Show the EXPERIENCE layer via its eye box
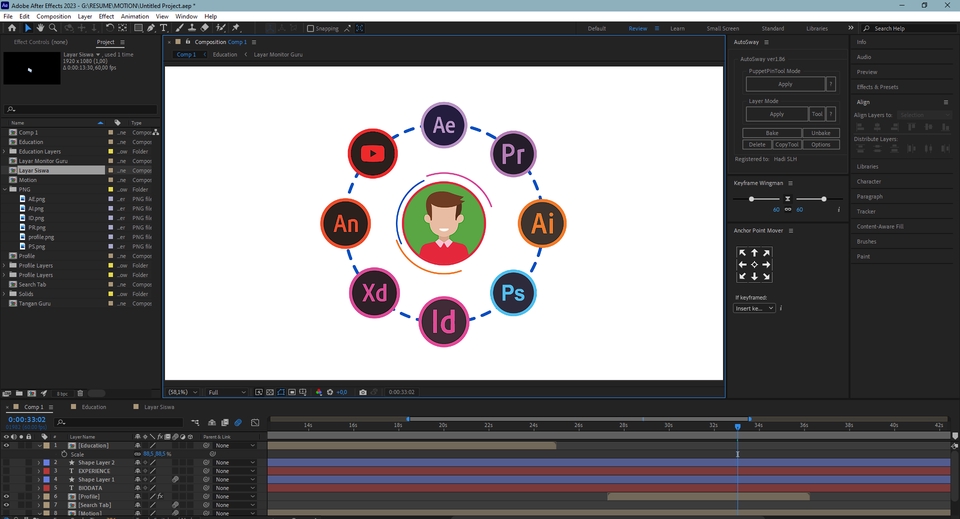This screenshot has width=960, height=519. click(6, 471)
